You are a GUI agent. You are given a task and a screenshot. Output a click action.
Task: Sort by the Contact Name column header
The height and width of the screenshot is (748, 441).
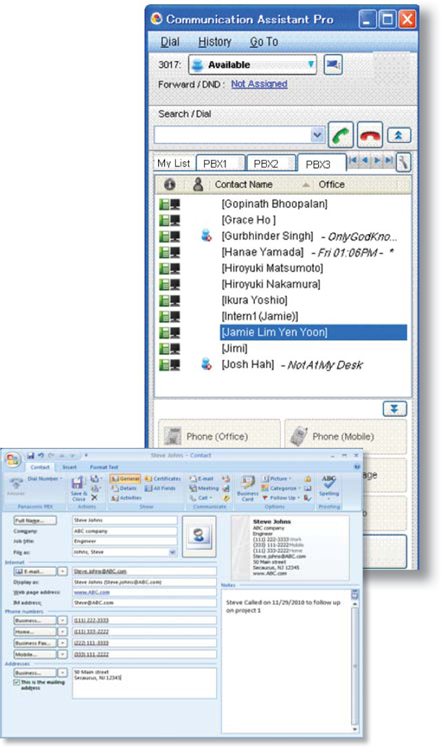243,185
